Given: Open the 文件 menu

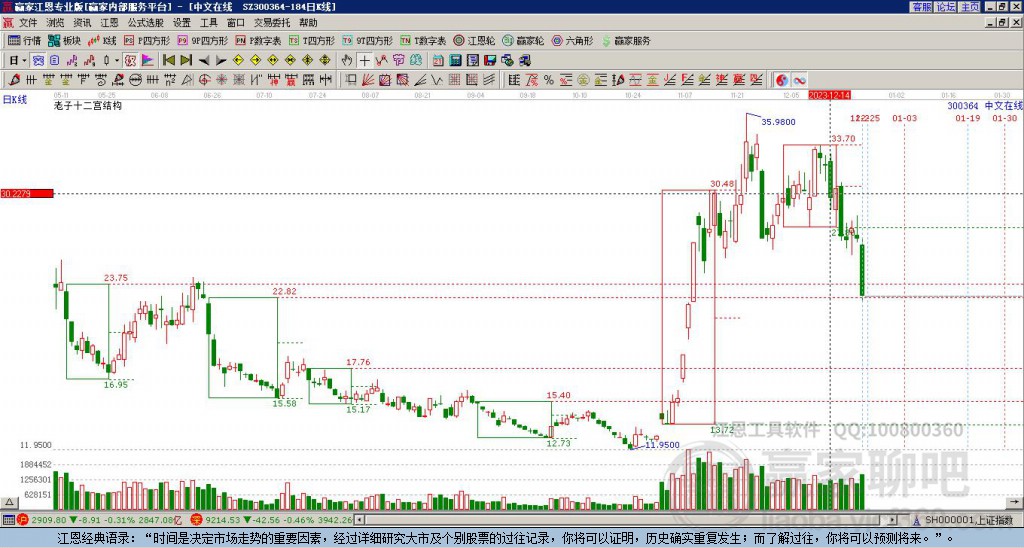Looking at the screenshot, I should coord(27,23).
